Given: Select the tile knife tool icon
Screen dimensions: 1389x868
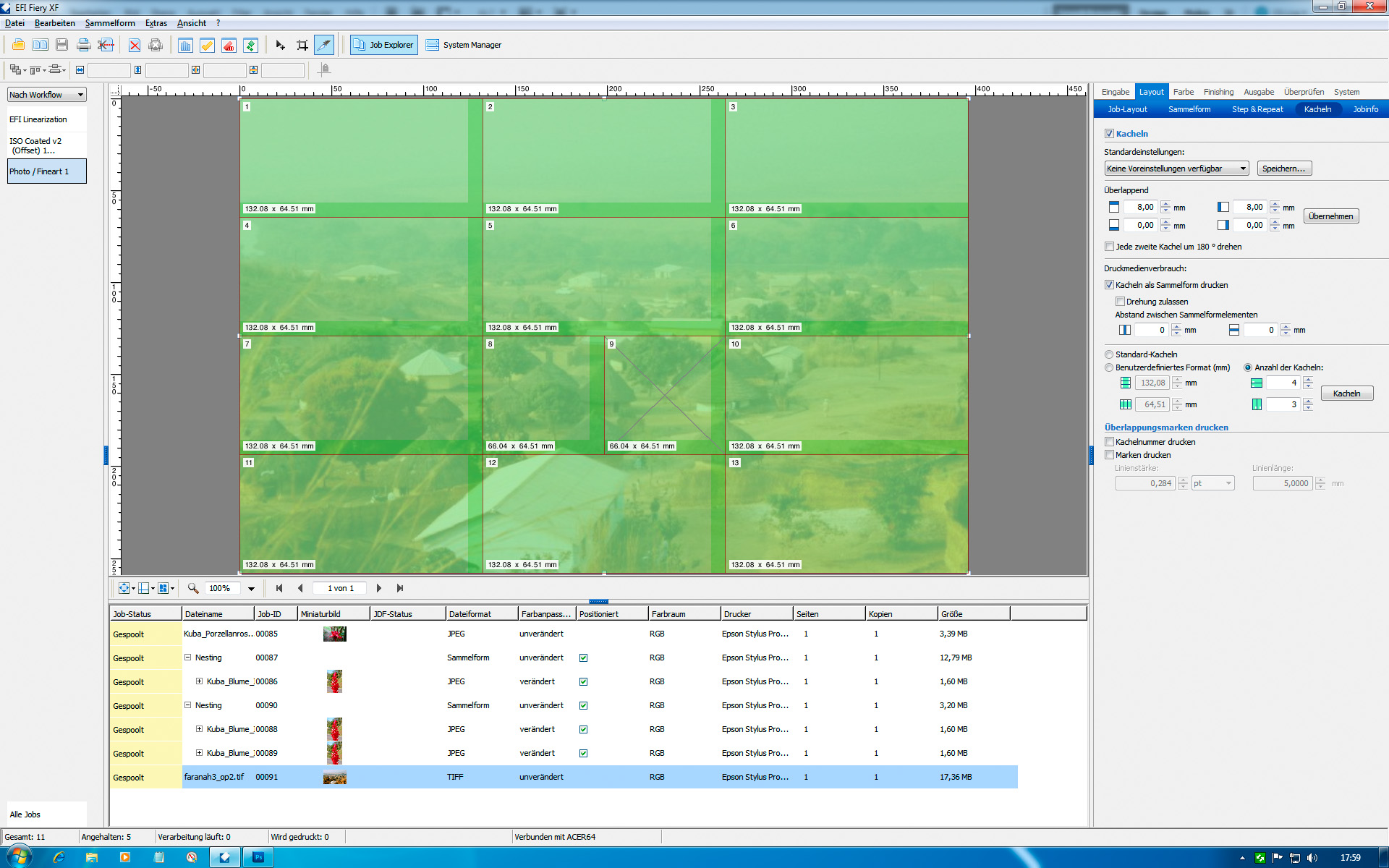Looking at the screenshot, I should pyautogui.click(x=324, y=45).
